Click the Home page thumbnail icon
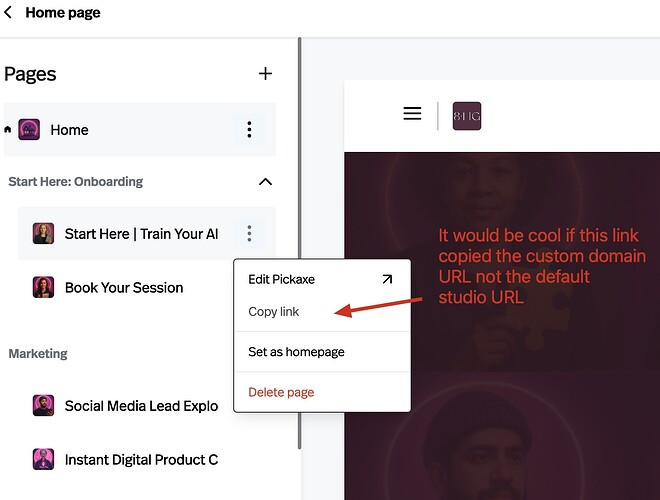This screenshot has width=660, height=500. pyautogui.click(x=29, y=130)
